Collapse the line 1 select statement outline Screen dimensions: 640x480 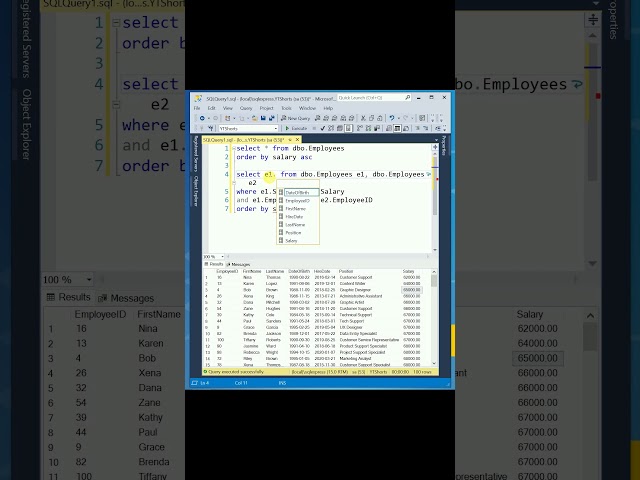coord(233,148)
